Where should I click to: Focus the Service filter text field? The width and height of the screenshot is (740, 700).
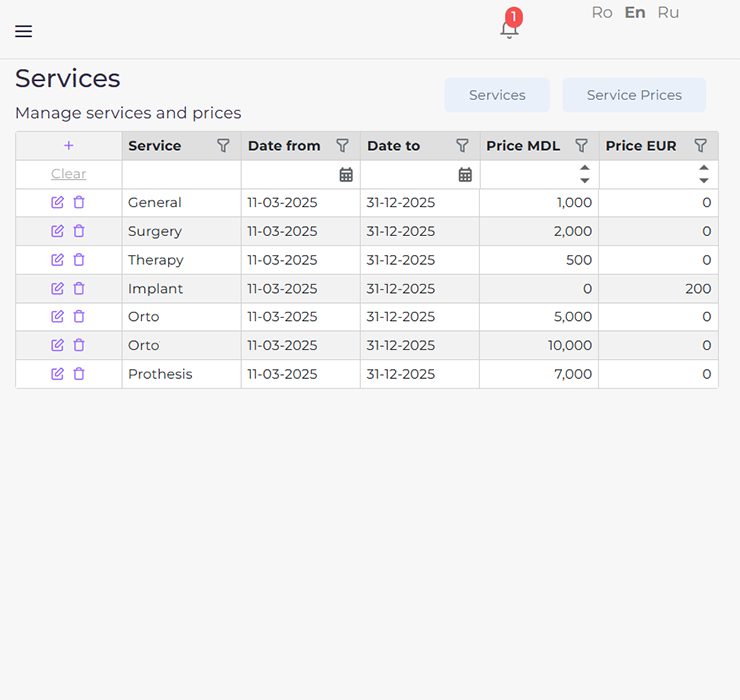click(x=182, y=175)
